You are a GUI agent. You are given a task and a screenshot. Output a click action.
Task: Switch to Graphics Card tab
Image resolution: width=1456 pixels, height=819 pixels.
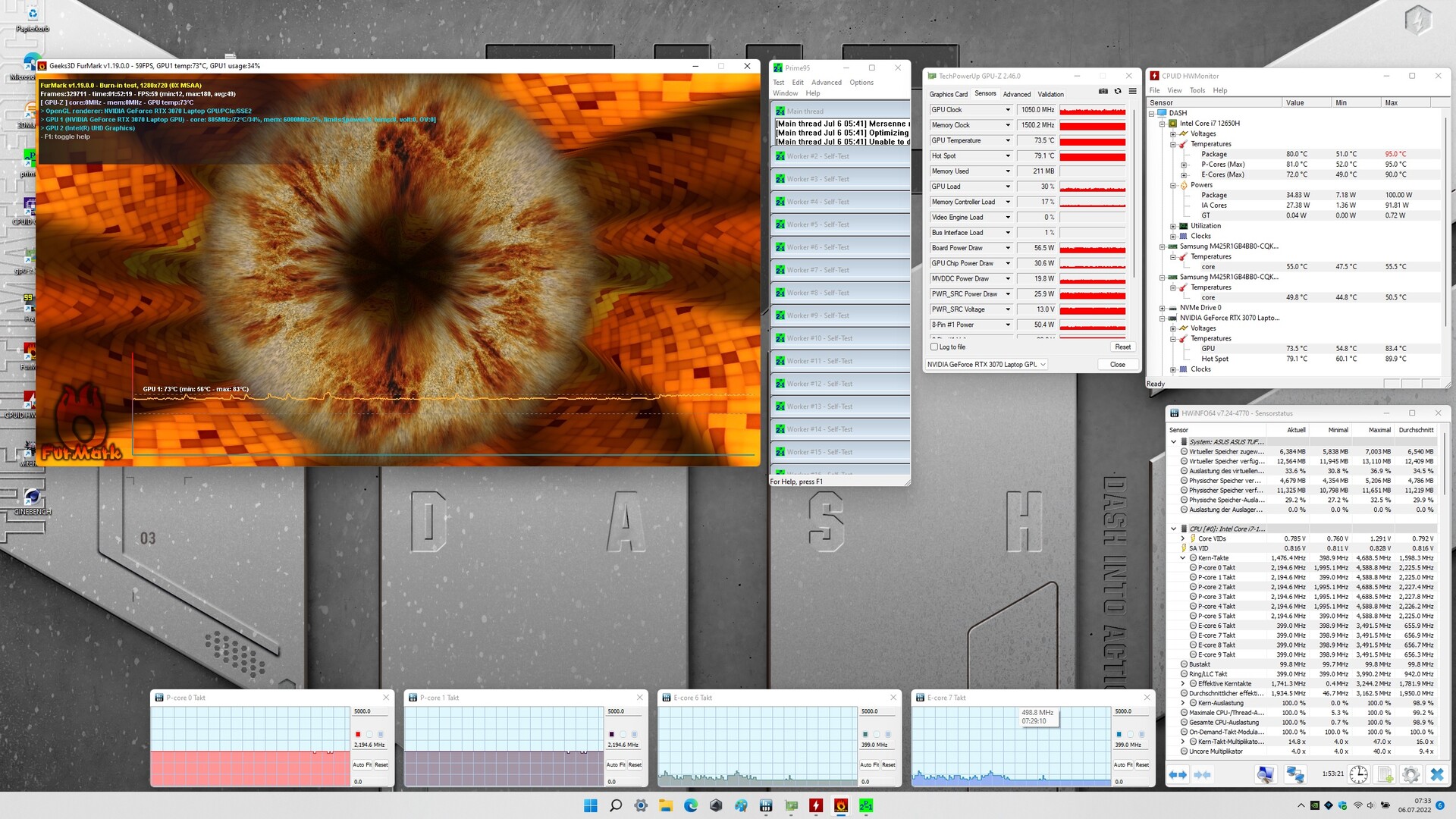[949, 94]
